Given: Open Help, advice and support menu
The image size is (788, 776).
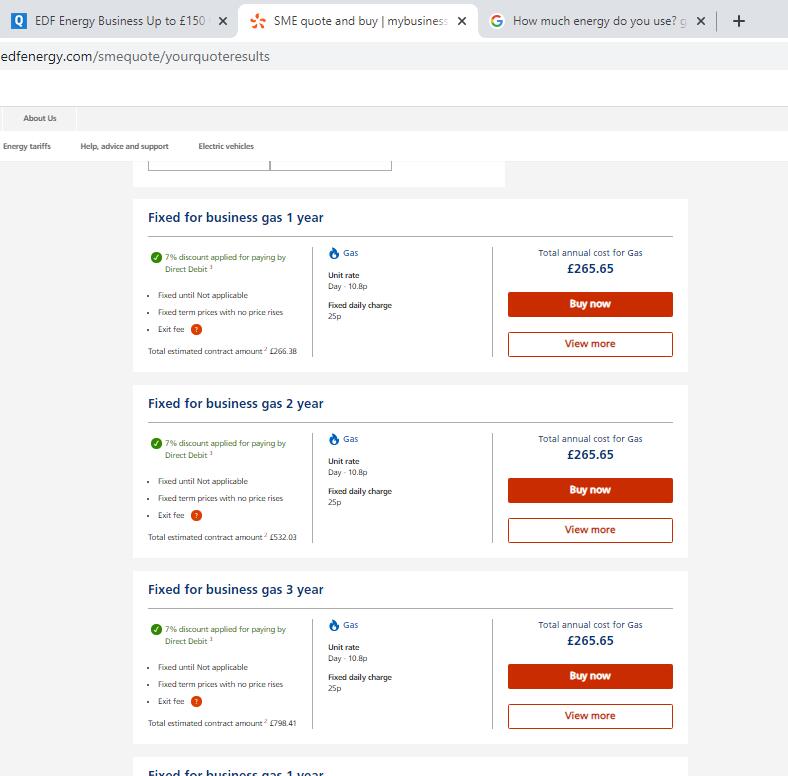Looking at the screenshot, I should (x=124, y=146).
